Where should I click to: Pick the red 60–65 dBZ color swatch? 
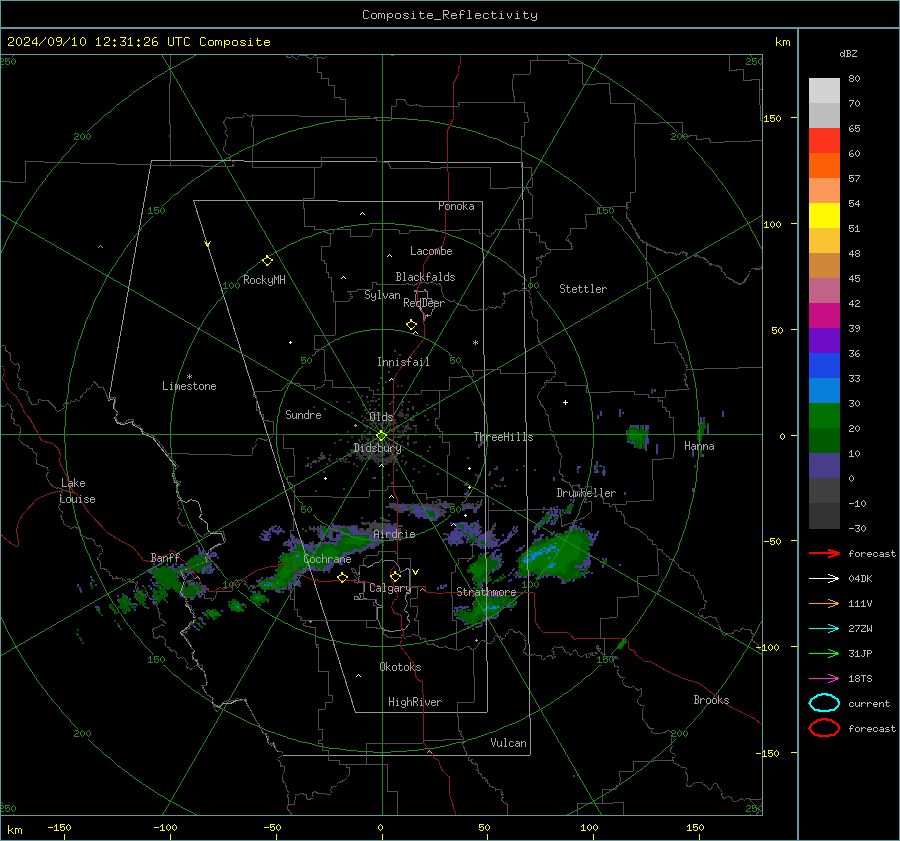coord(824,141)
